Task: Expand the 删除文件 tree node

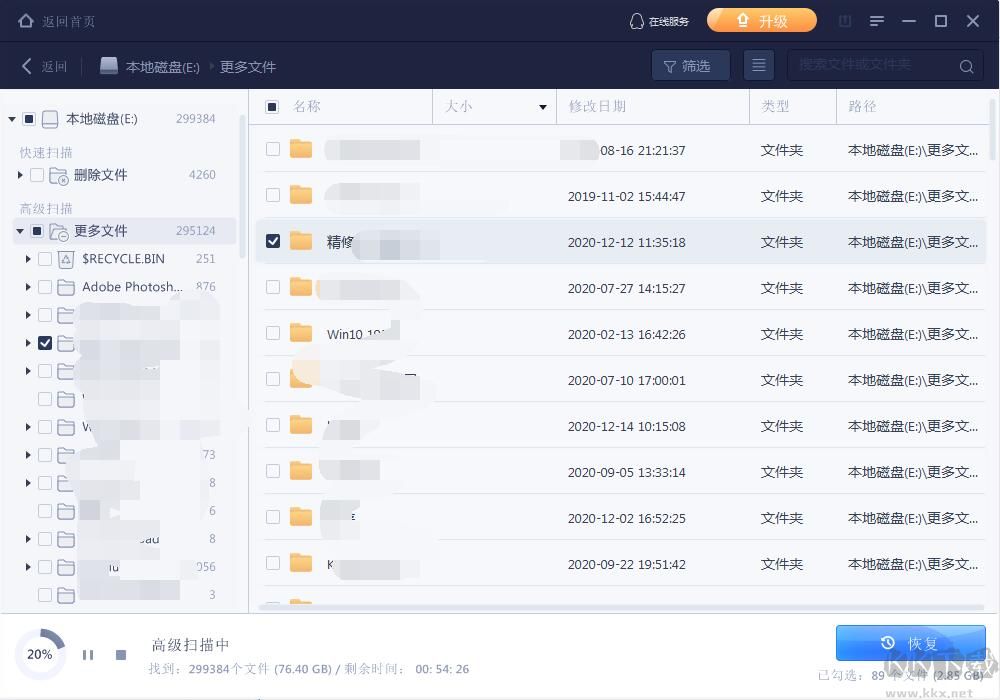Action: 20,174
